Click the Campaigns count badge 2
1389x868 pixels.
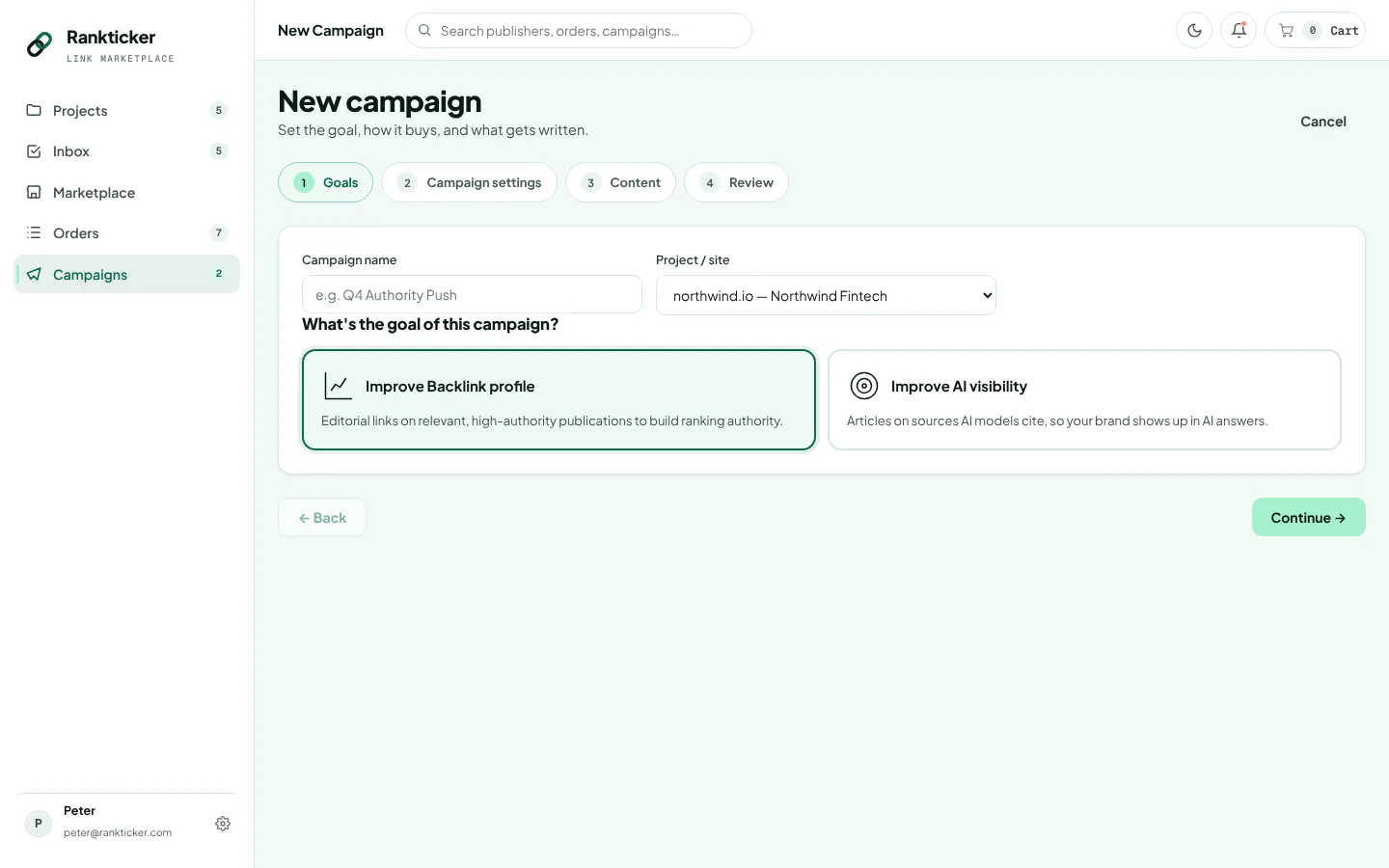pos(219,274)
